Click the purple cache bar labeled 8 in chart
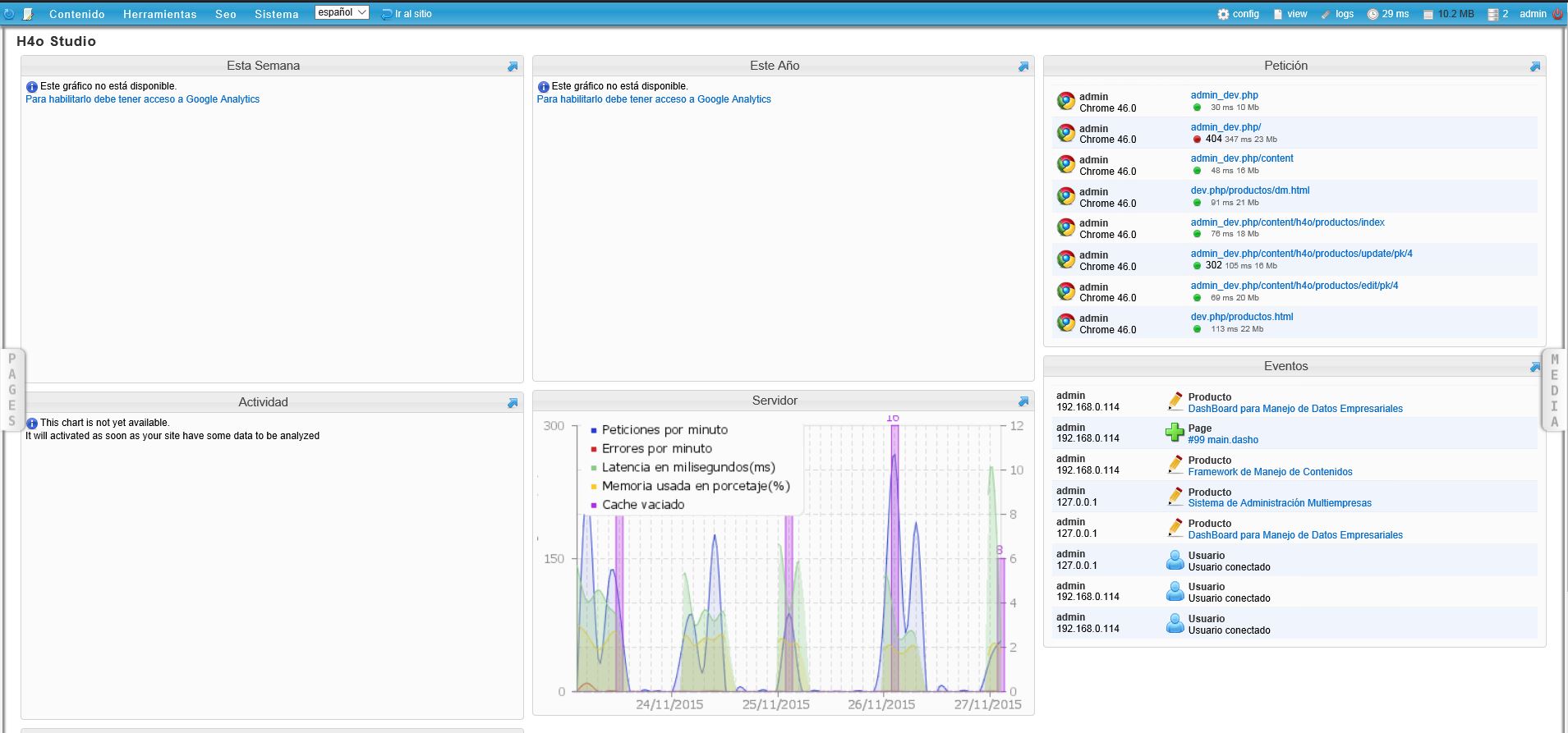Viewport: 1568px width, 733px height. (1000, 624)
